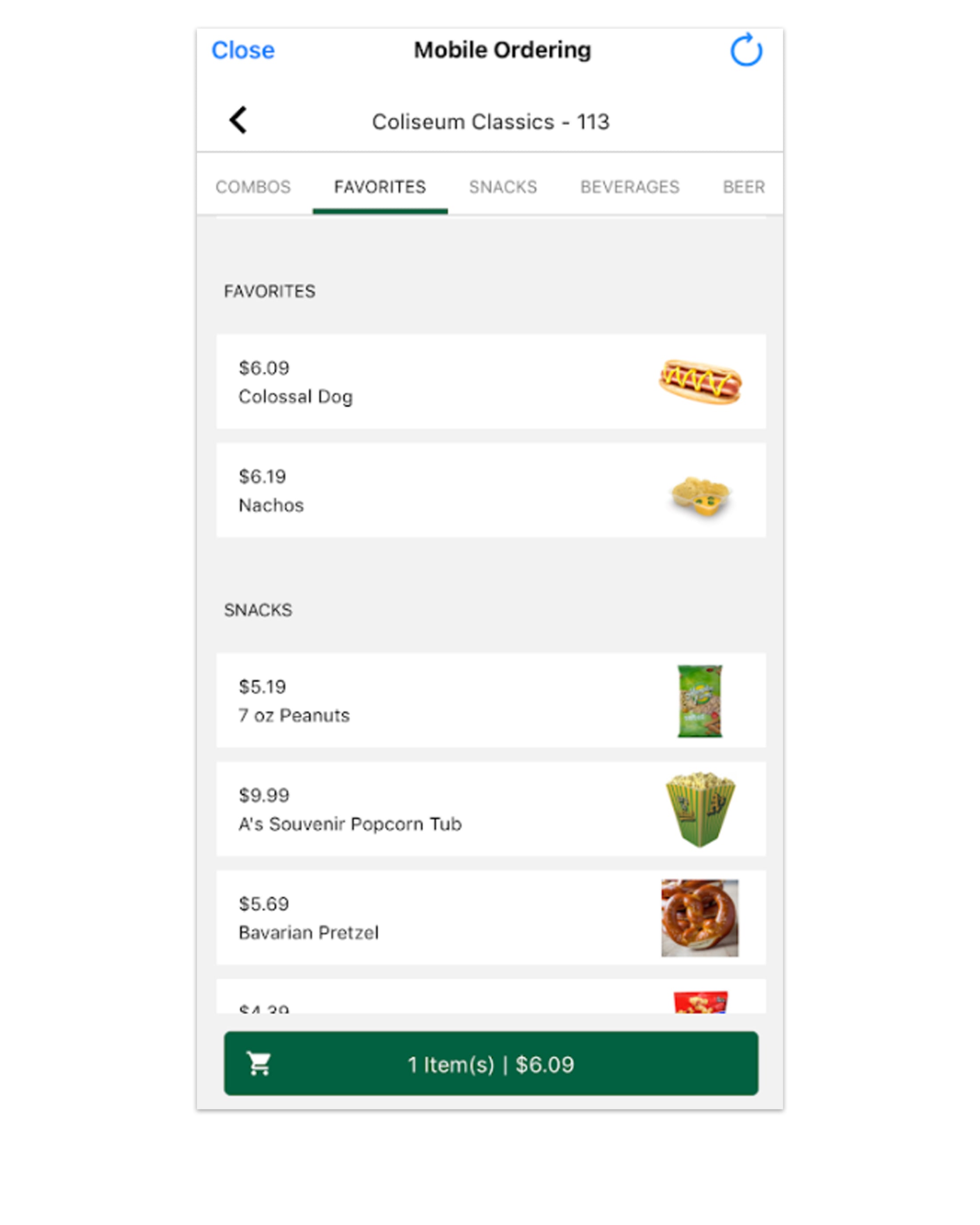Screen dimensions: 980x1225
Task: Choose Nachos priced at $6.19
Action: pyautogui.click(x=491, y=490)
